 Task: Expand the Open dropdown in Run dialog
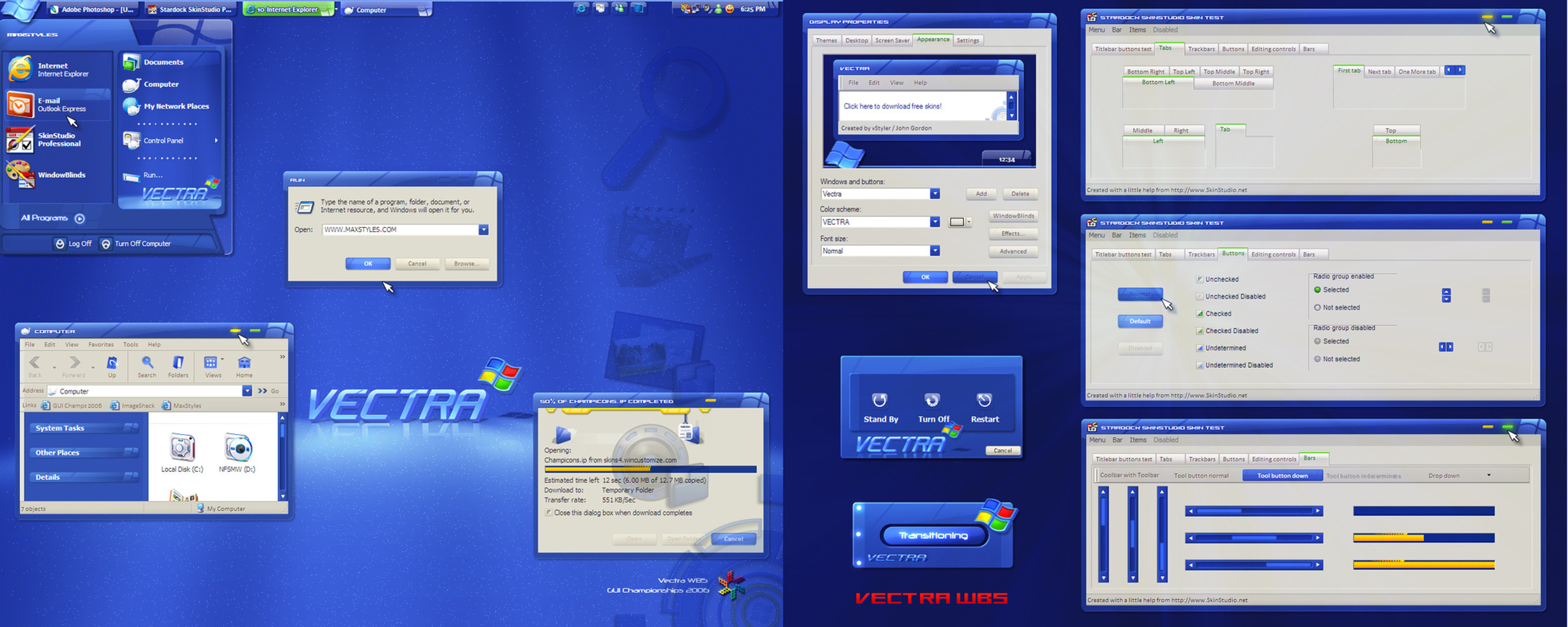tap(484, 230)
